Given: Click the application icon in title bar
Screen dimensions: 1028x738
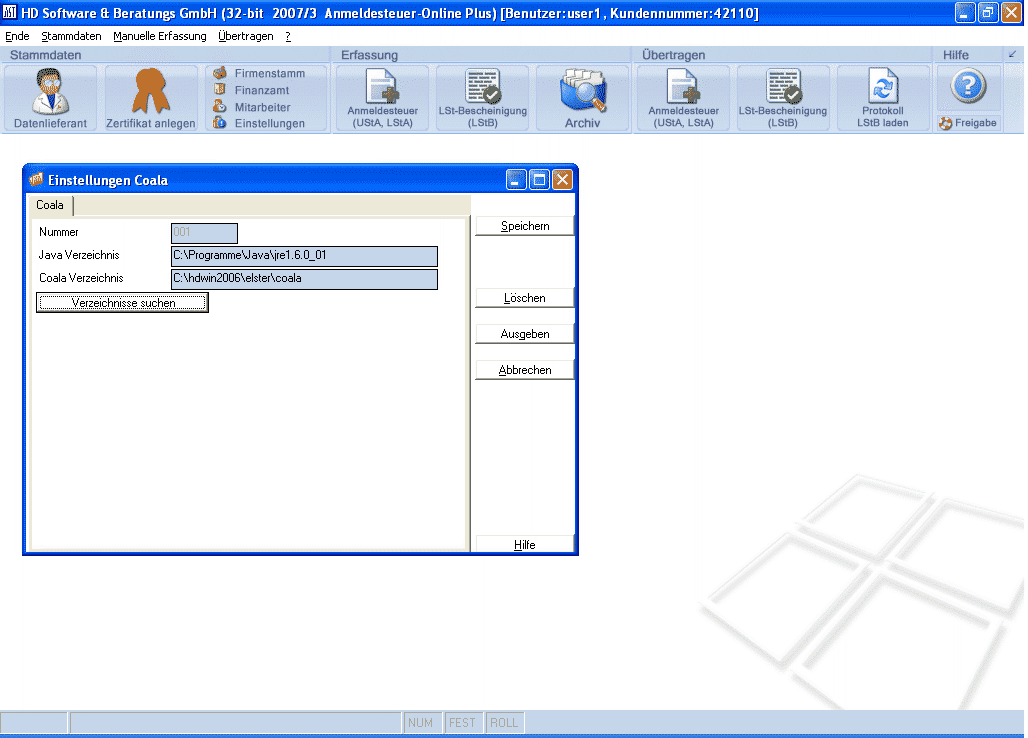Looking at the screenshot, I should [x=9, y=12].
